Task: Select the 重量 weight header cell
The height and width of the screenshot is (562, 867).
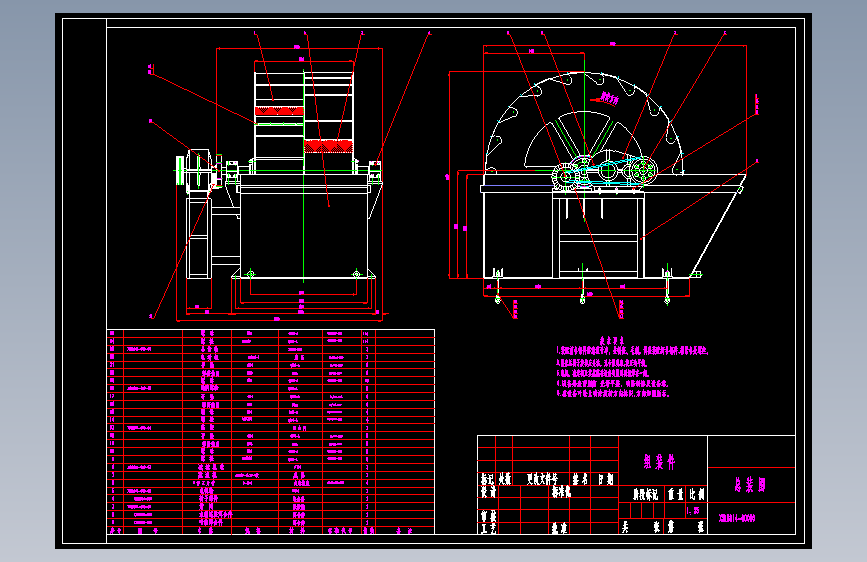Action: click(x=675, y=494)
